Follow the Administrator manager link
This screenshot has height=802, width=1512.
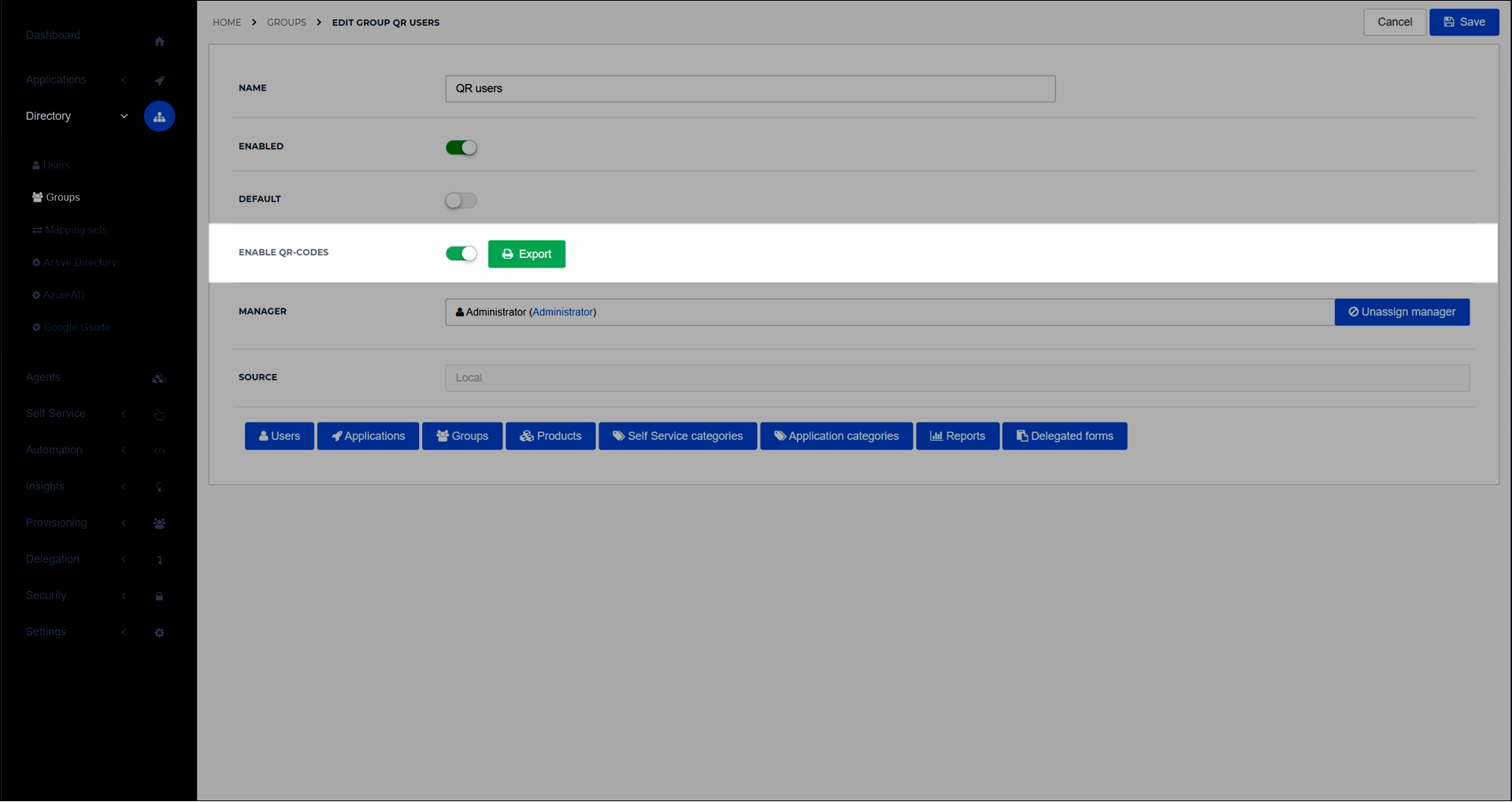point(563,312)
